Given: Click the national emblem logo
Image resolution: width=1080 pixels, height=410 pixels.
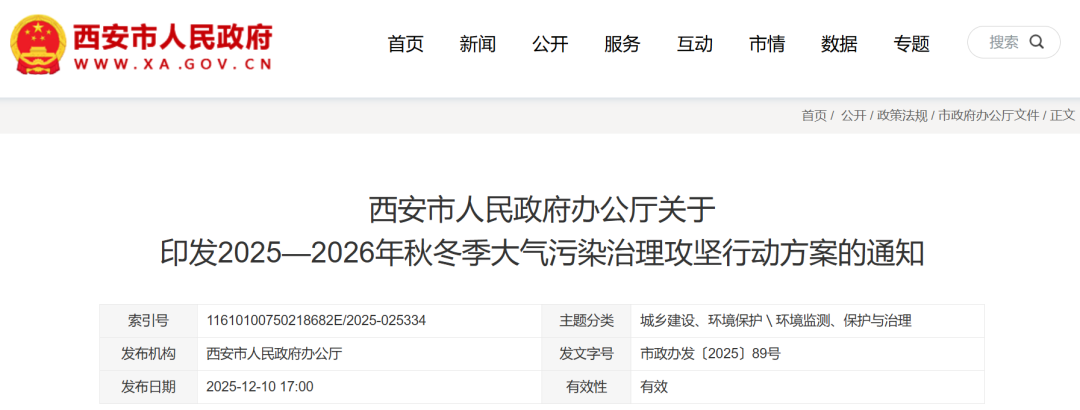Looking at the screenshot, I should click(39, 45).
